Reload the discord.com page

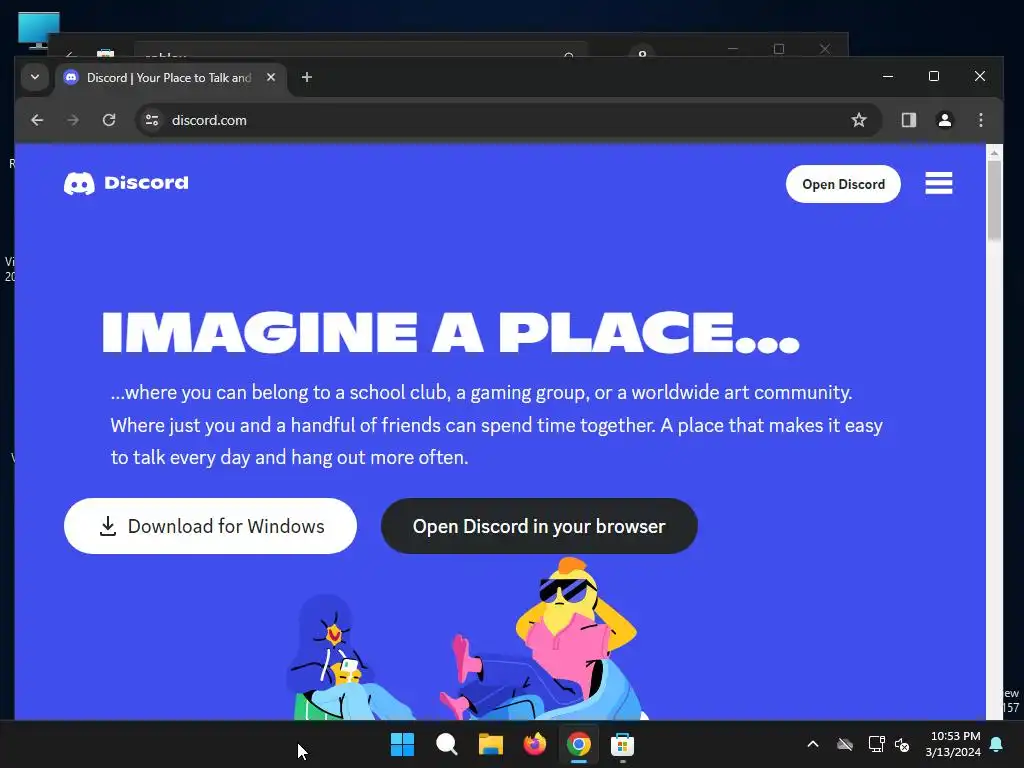click(x=109, y=120)
